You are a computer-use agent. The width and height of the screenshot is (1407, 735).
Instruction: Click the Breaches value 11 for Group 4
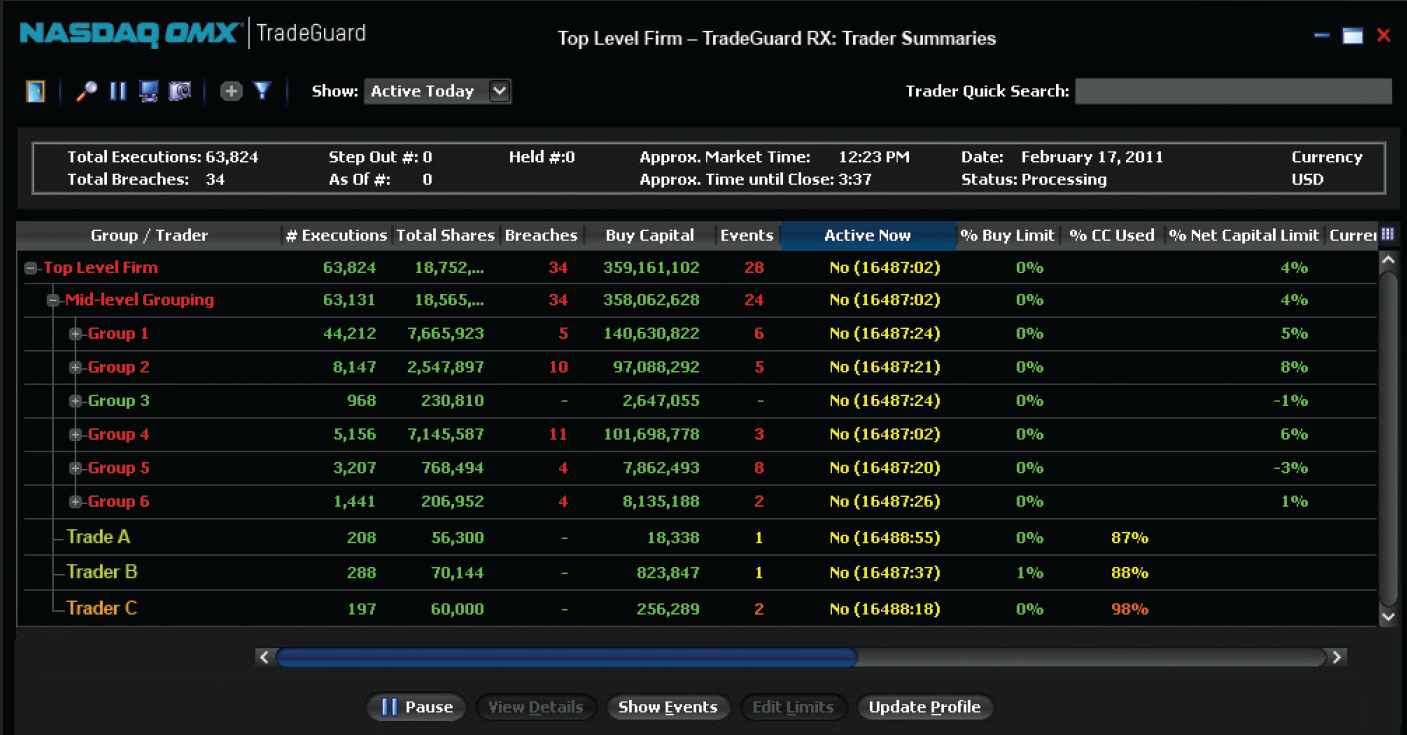tap(559, 435)
